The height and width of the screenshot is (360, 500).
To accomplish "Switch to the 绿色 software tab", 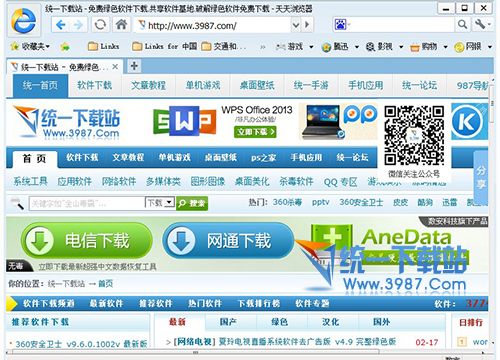I will pyautogui.click(x=279, y=322).
